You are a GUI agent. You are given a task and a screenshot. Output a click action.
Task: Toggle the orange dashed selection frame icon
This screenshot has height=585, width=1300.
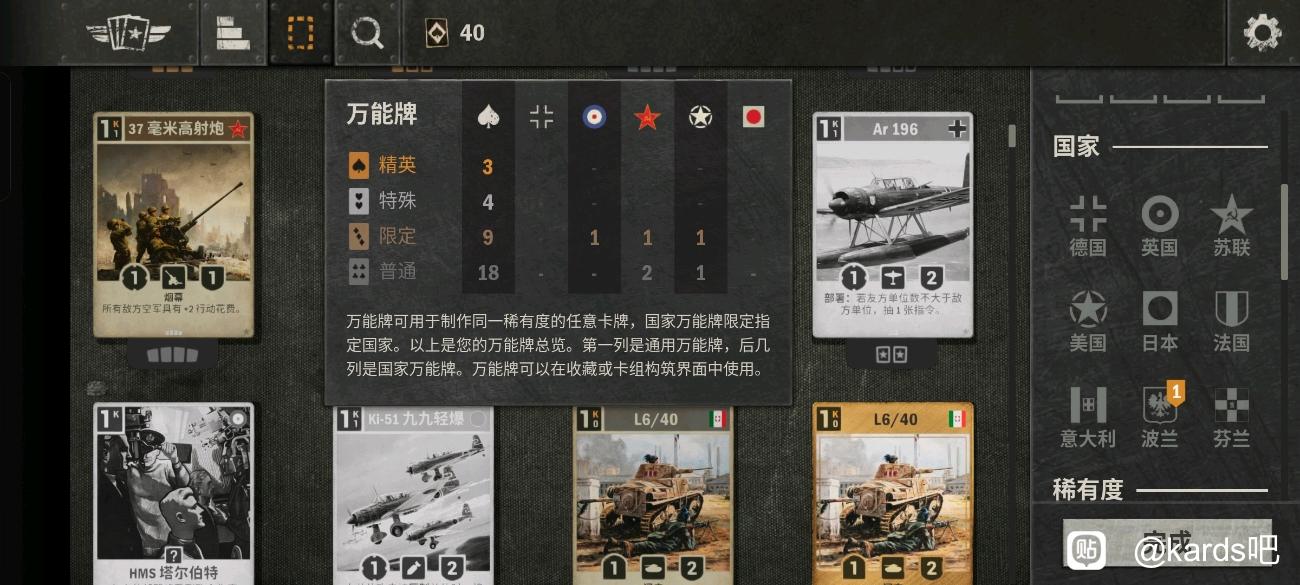click(300, 33)
